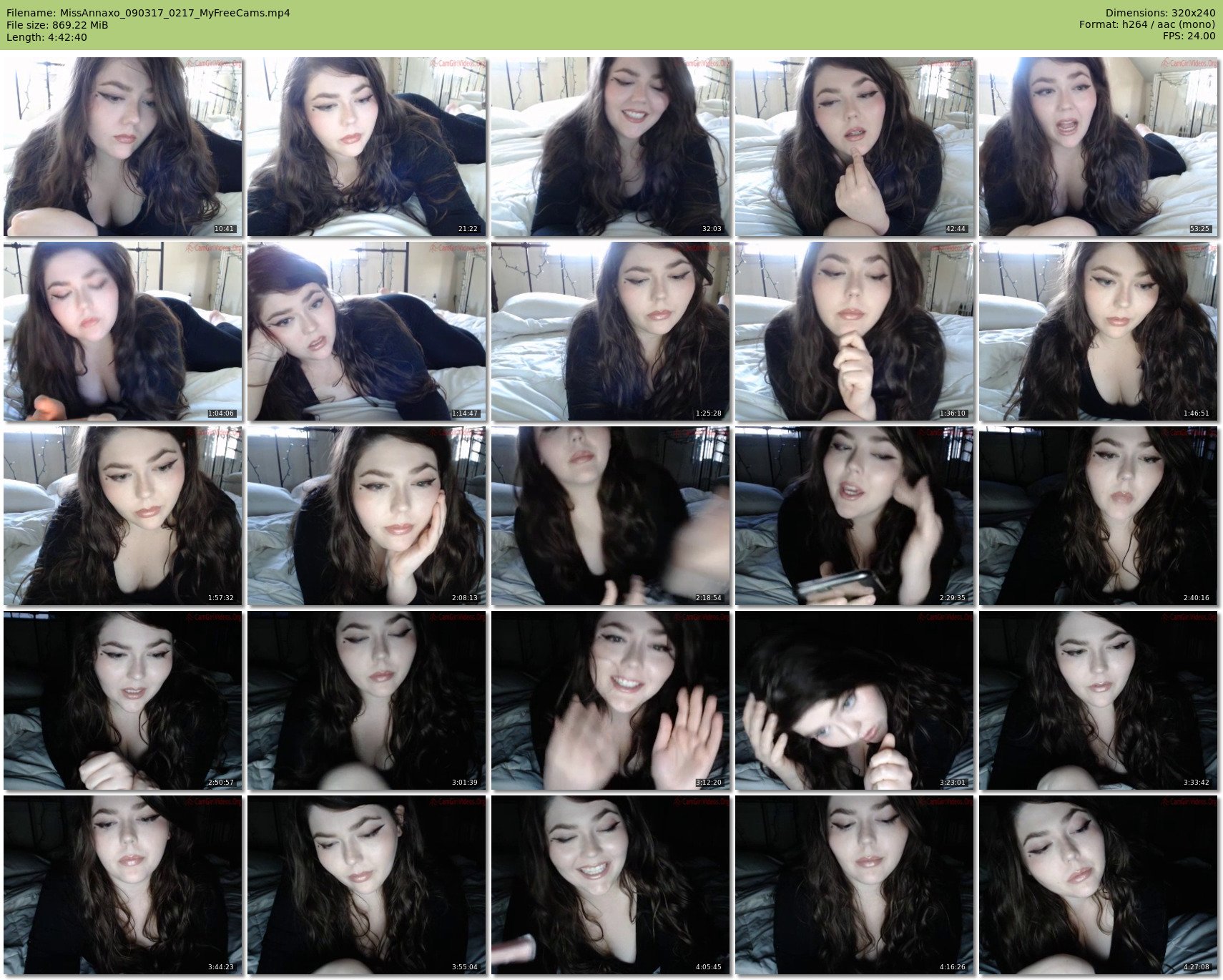Open the 3:55:04 frame
This screenshot has width=1223, height=980.
[x=366, y=885]
